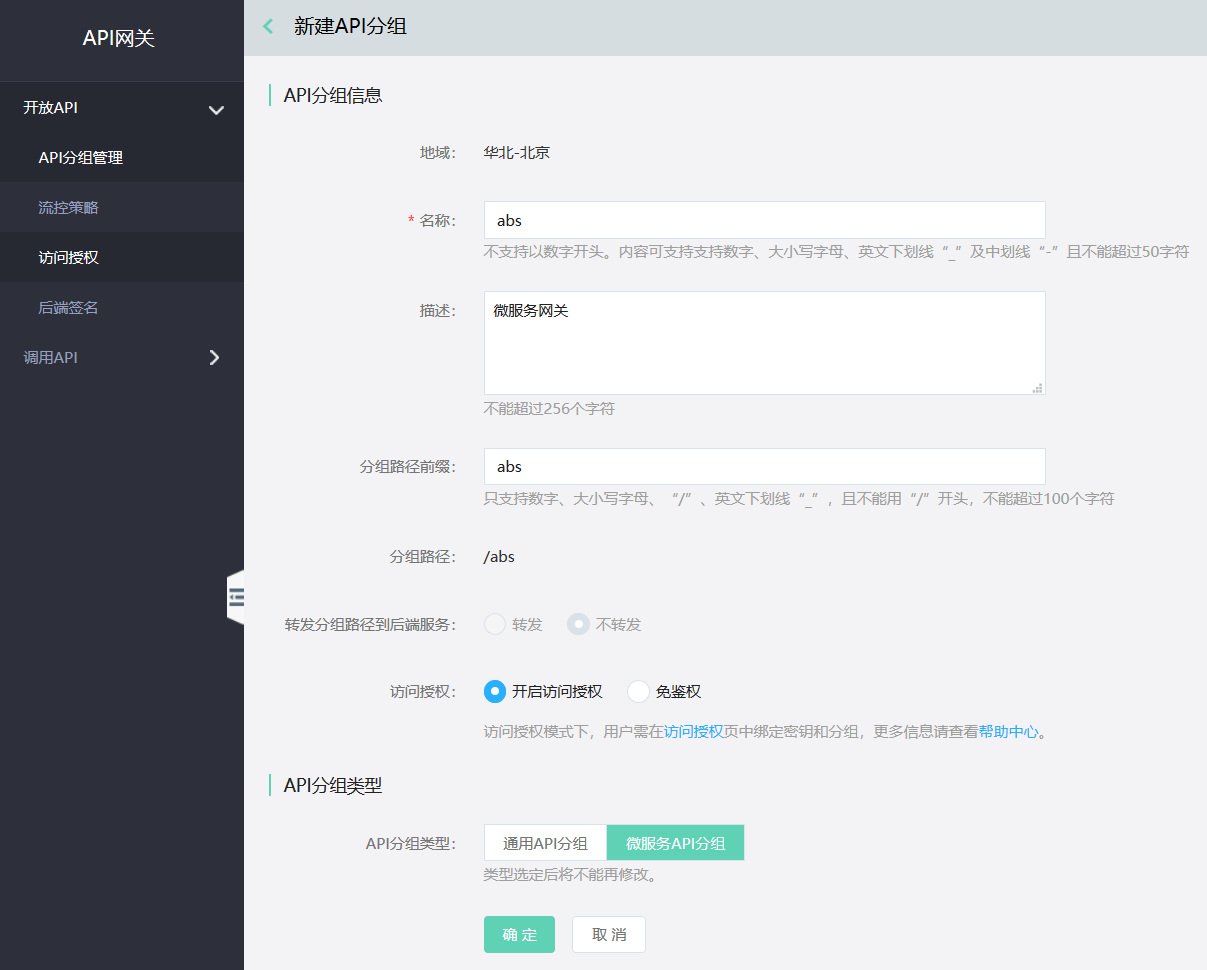Enable 开启访问授权 option

point(495,690)
